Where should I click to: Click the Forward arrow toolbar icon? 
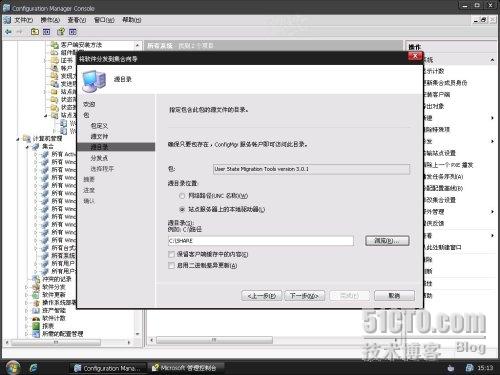19,32
